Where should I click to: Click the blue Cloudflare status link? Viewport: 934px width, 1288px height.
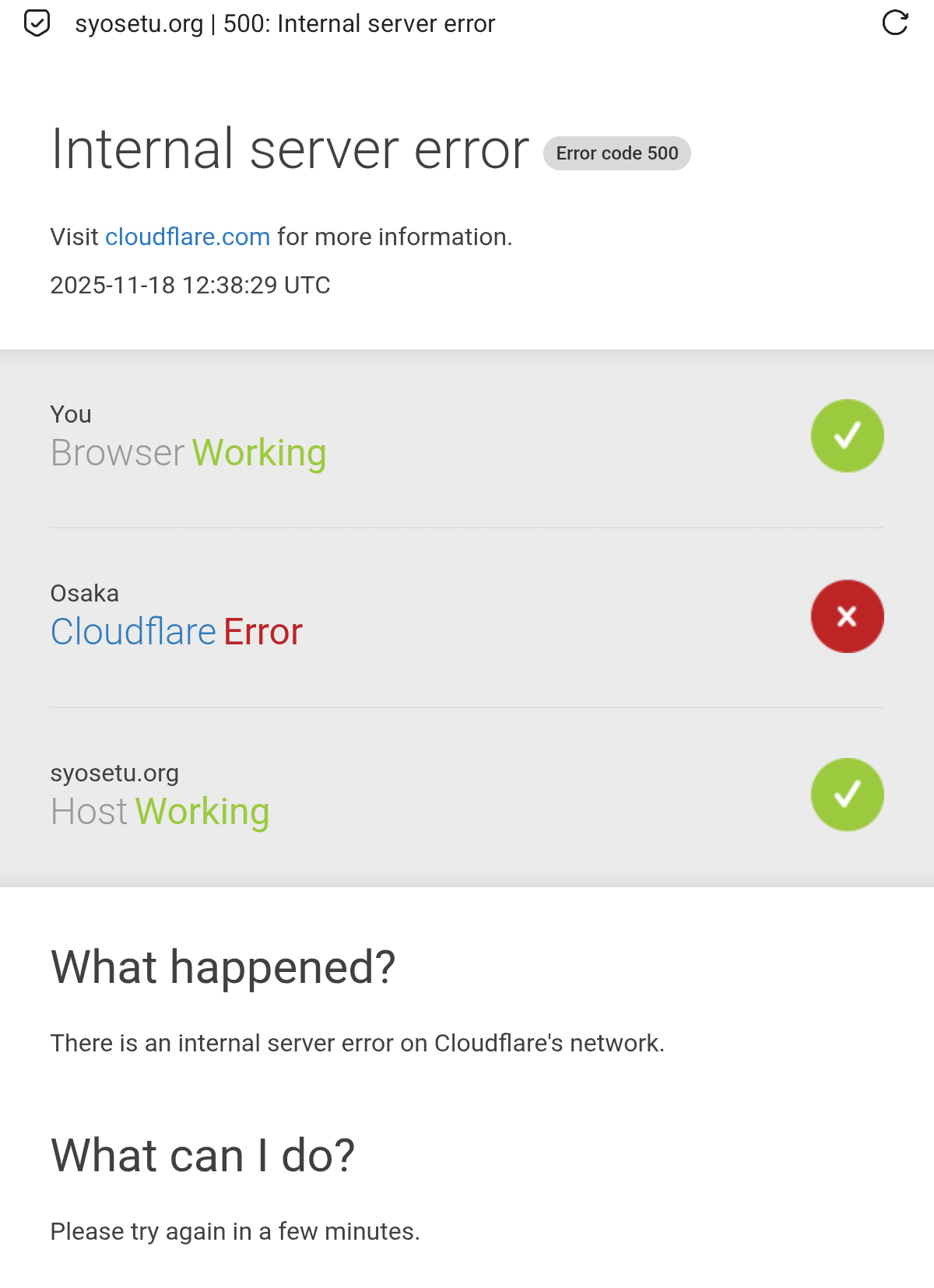[x=133, y=631]
